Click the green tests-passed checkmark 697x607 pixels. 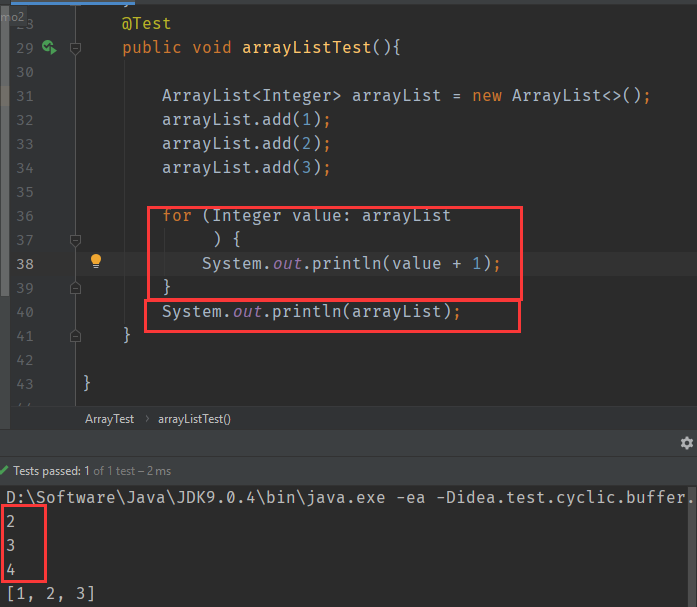(4, 470)
